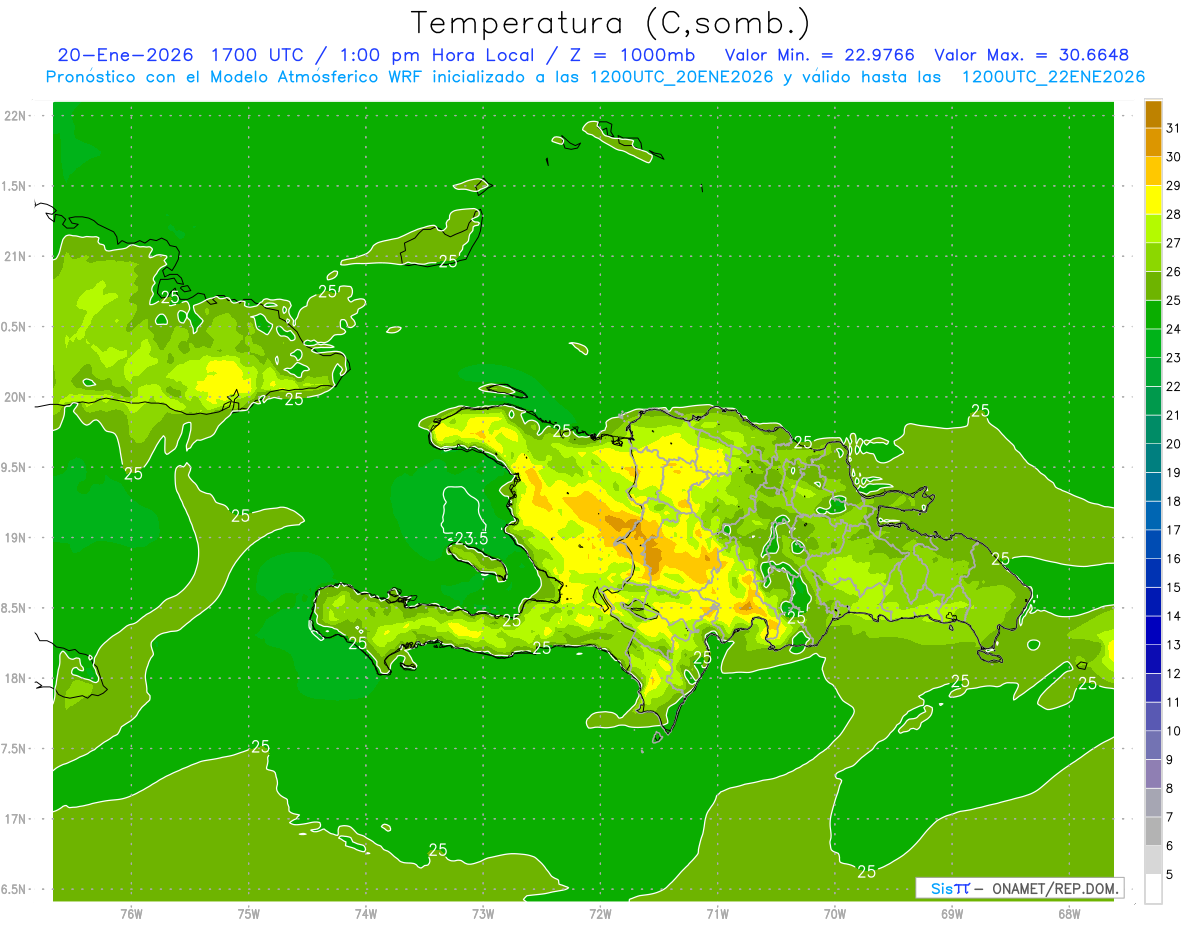Click the "74W" longitude label
This screenshot has width=1200, height=927.
point(365,913)
